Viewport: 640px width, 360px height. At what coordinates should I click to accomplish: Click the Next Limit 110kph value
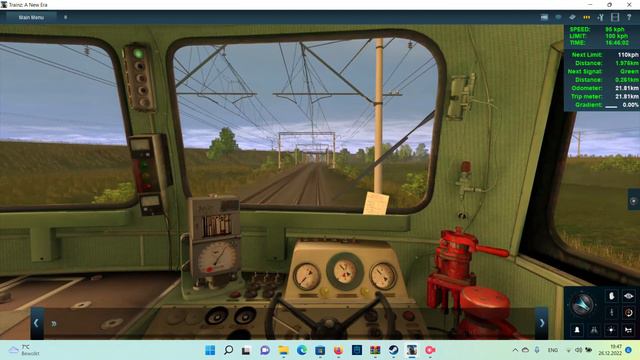click(x=628, y=55)
